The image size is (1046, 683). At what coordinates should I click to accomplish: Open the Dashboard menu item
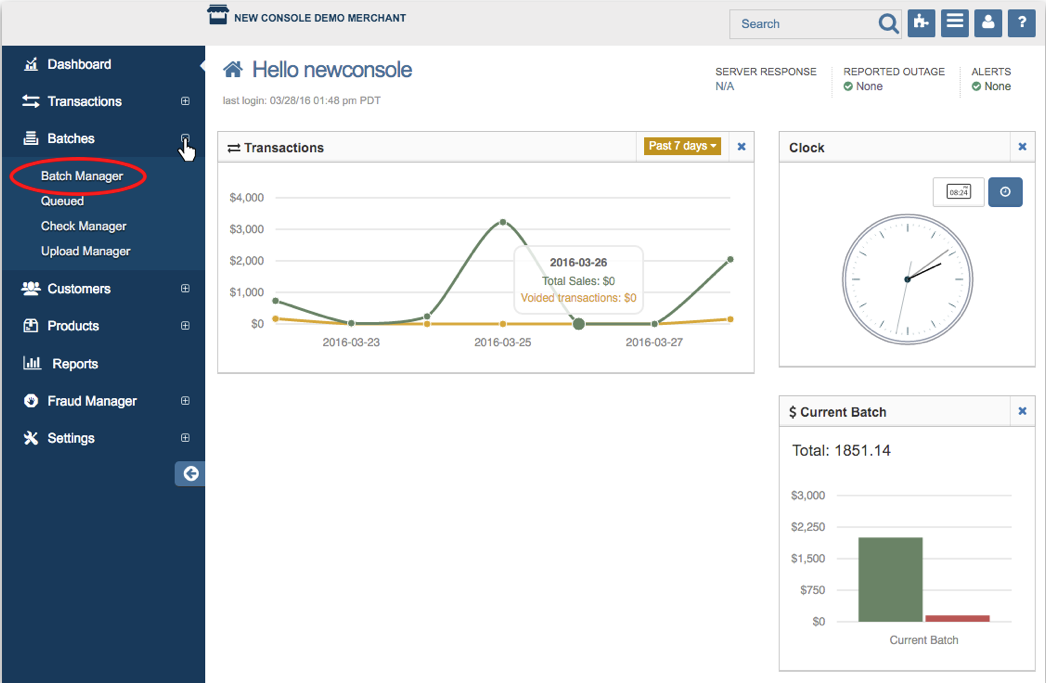pyautogui.click(x=77, y=64)
